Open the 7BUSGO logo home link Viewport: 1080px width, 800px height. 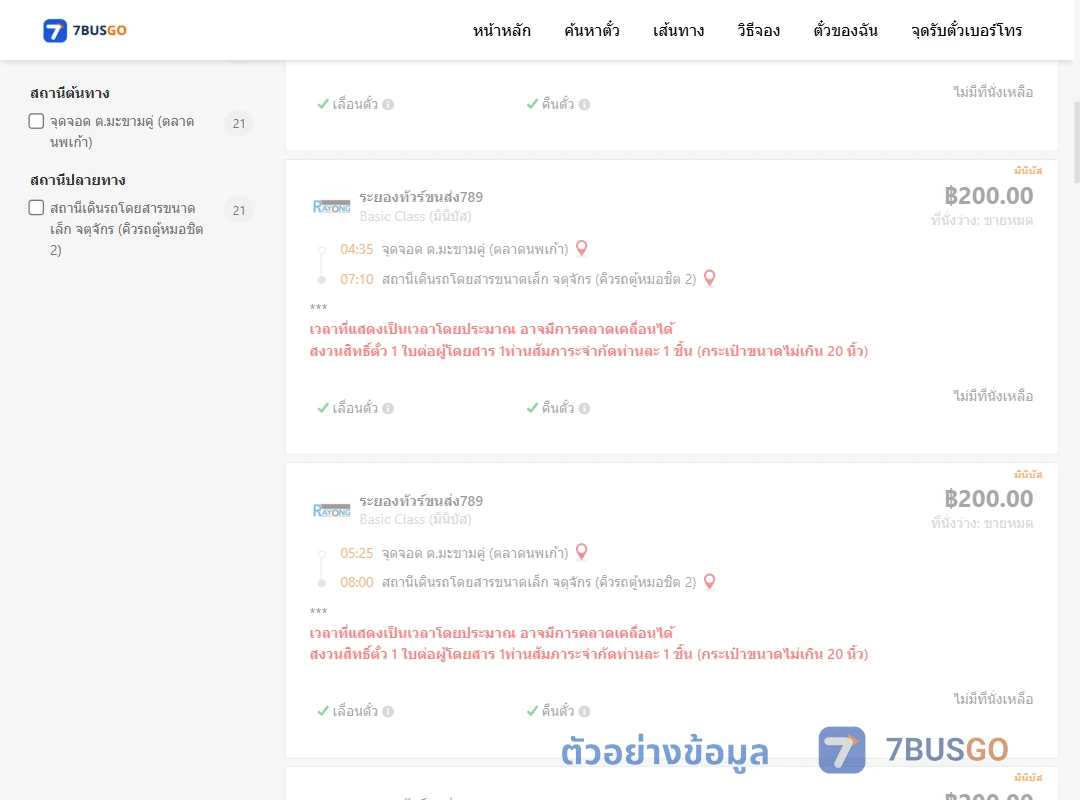tap(85, 30)
